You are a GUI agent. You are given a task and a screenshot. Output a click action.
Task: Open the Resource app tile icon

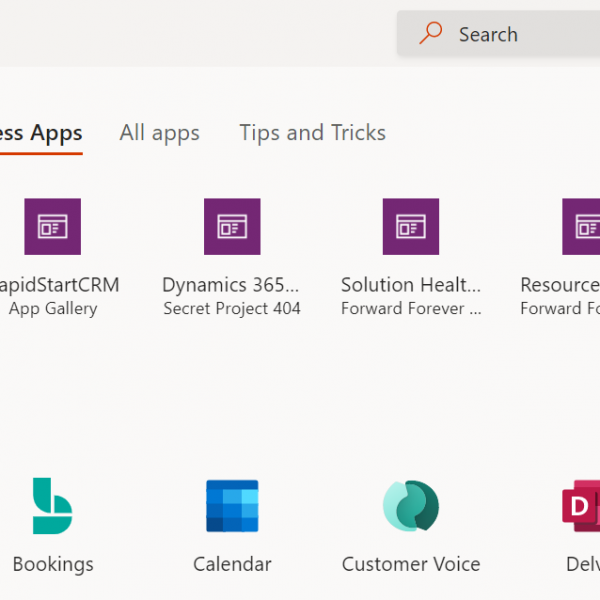[581, 227]
